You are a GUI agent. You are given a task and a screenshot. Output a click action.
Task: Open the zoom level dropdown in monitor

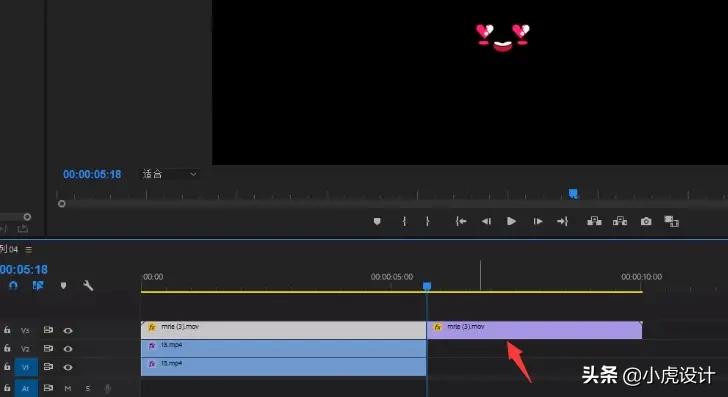[169, 174]
